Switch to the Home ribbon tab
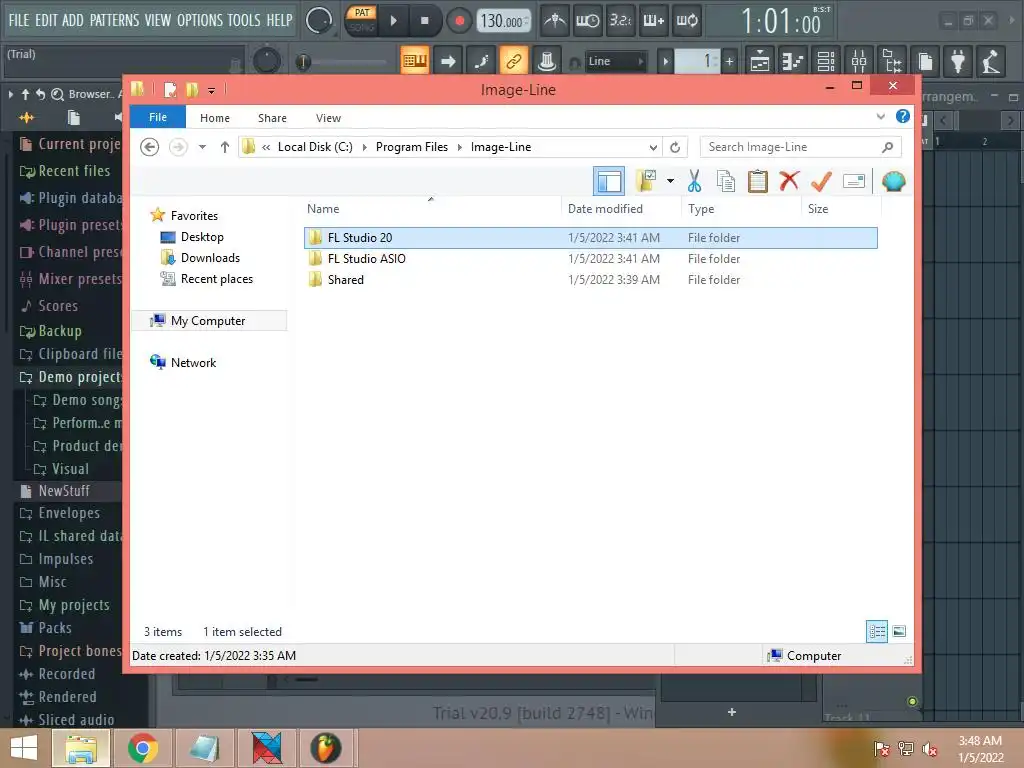The image size is (1024, 768). (x=214, y=118)
